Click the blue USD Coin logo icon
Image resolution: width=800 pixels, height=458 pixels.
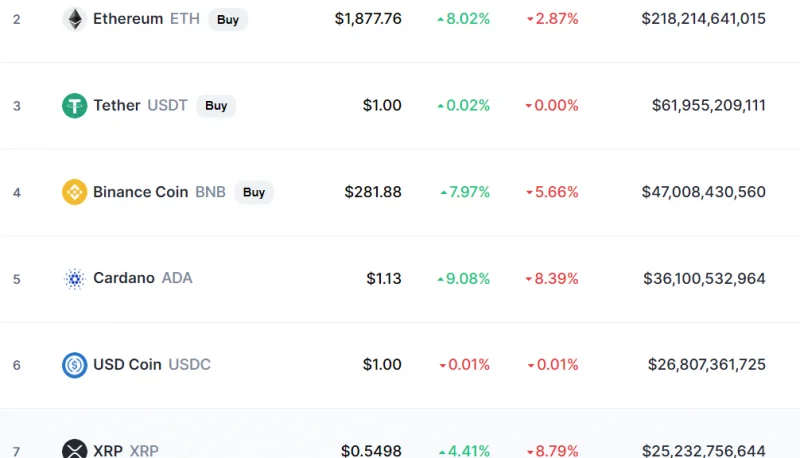(x=74, y=365)
